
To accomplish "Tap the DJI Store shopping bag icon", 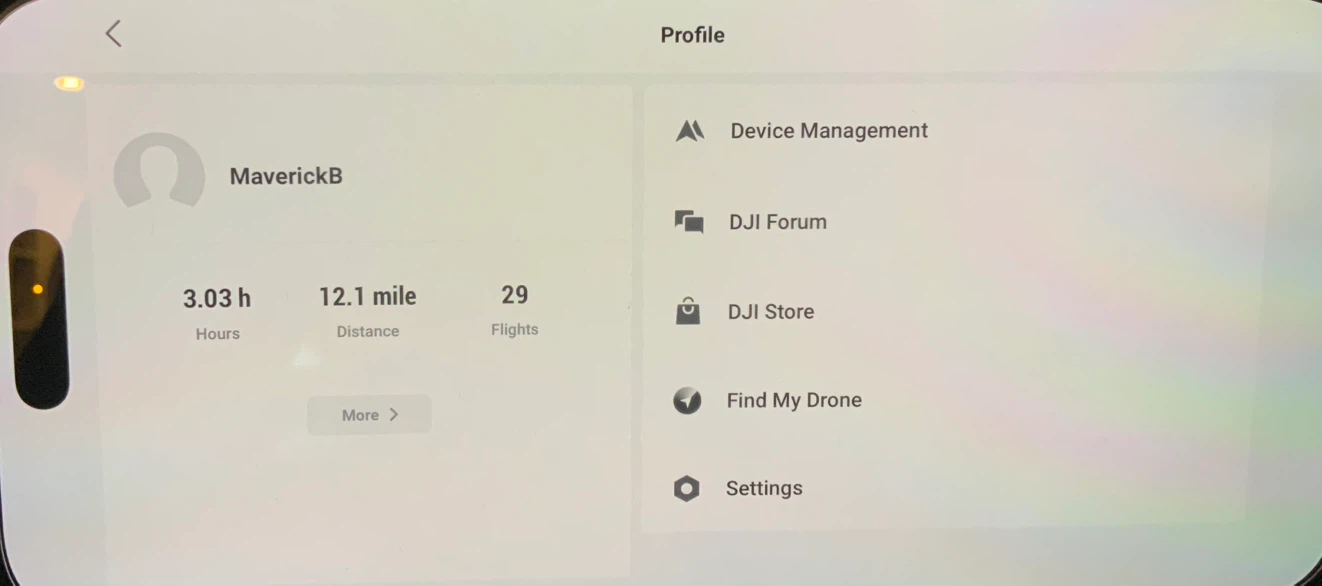I will point(688,312).
